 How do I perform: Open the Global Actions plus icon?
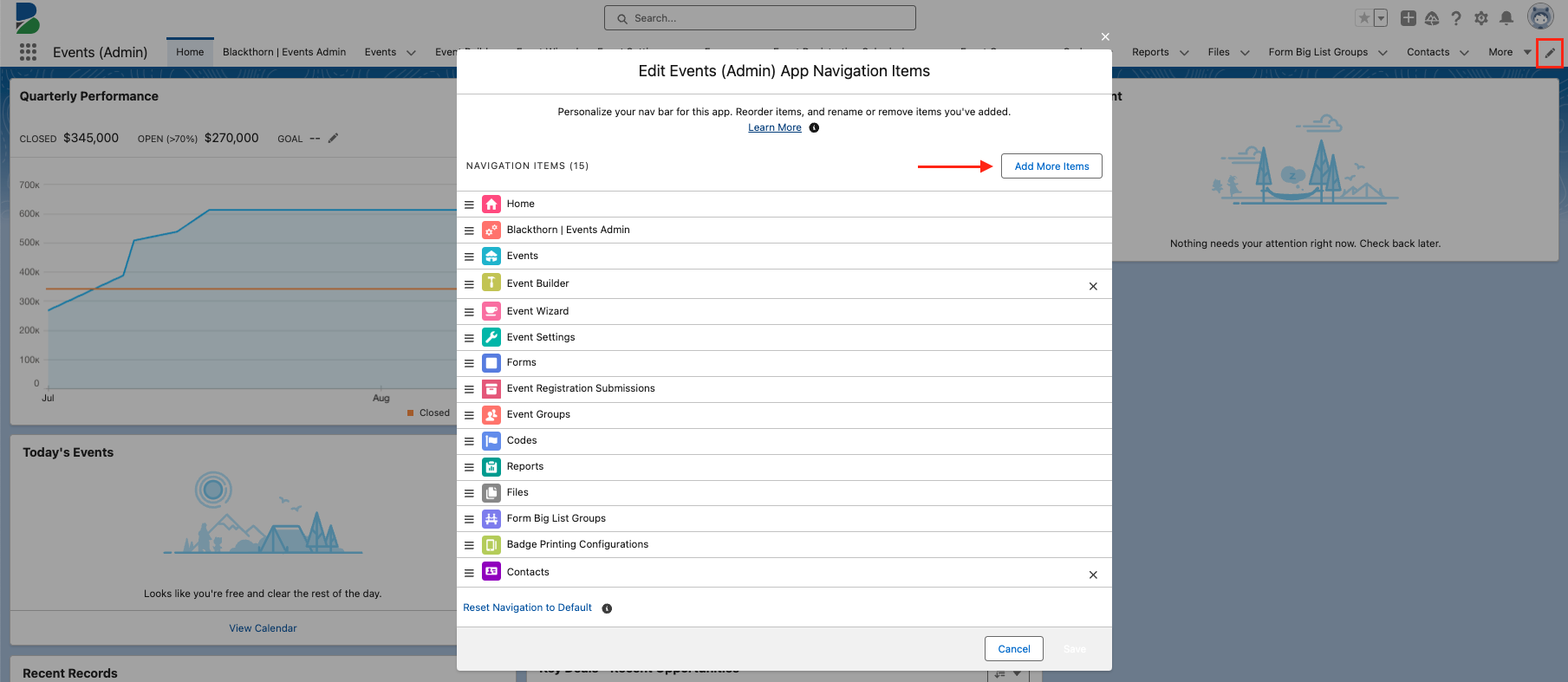coord(1409,18)
